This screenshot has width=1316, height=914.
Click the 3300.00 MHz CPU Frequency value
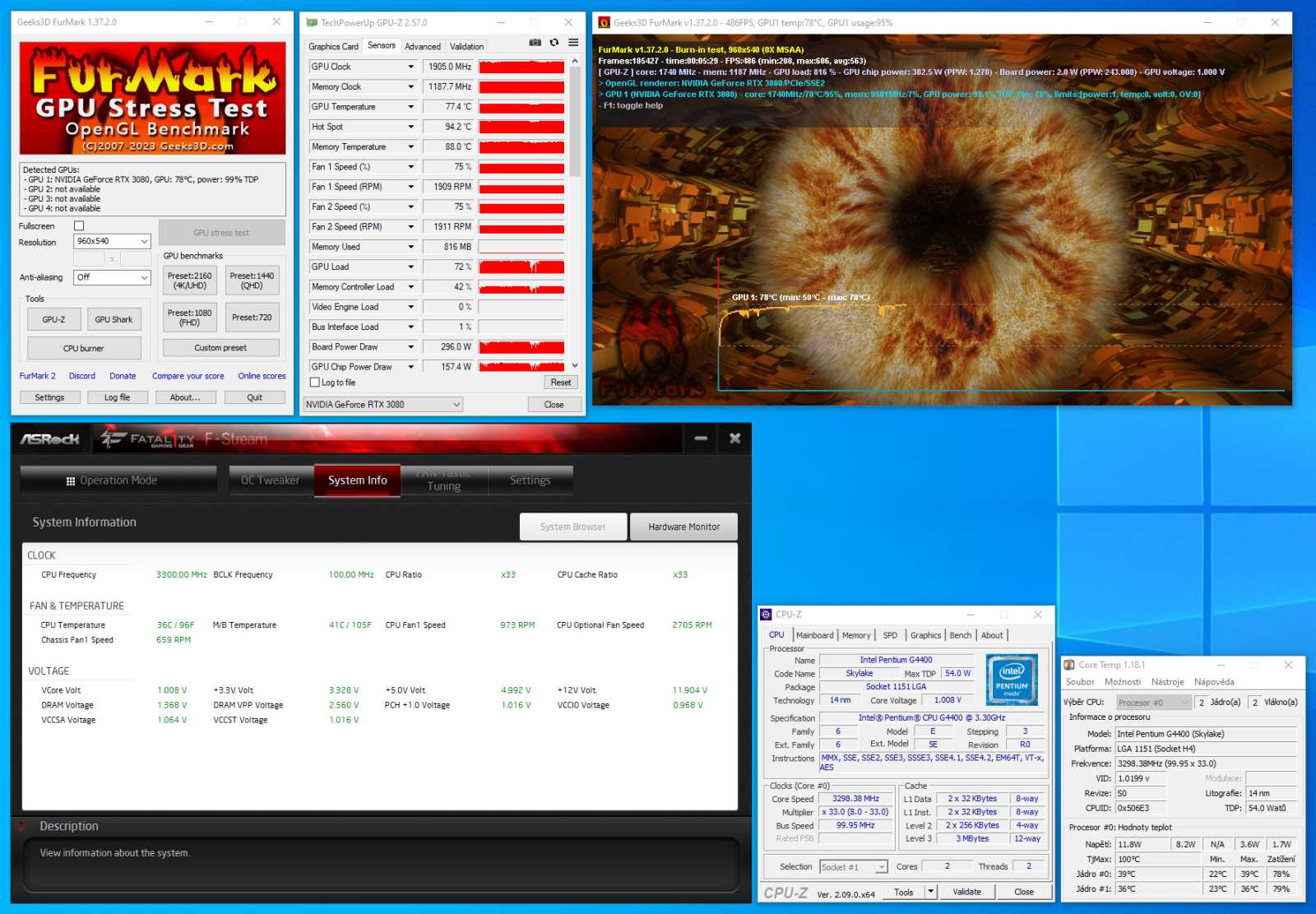tap(182, 575)
